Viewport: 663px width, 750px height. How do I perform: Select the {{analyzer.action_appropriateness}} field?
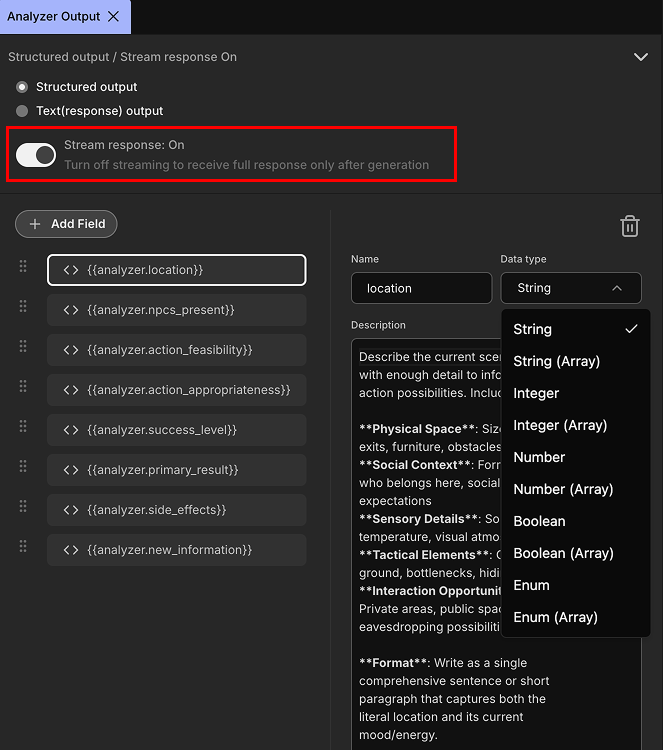coord(177,390)
